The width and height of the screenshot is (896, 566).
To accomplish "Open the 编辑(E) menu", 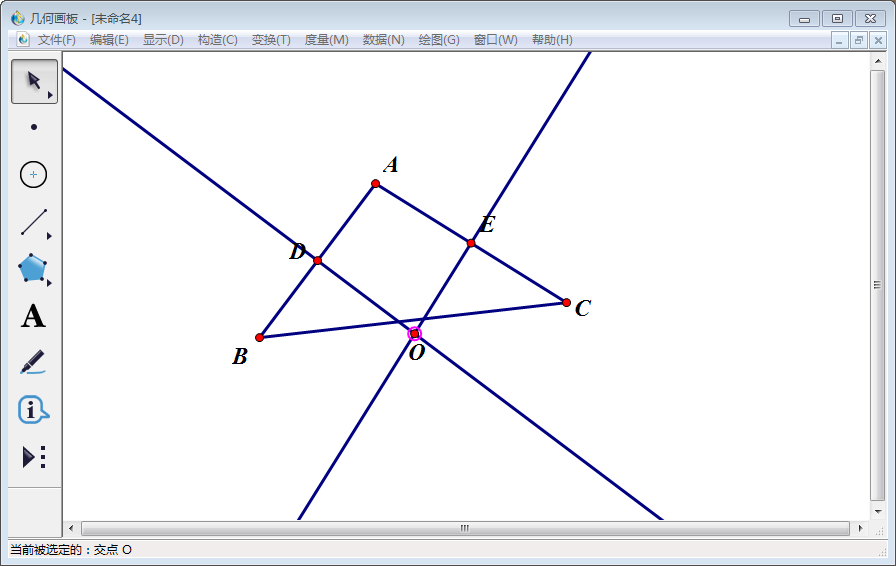I will (x=109, y=40).
